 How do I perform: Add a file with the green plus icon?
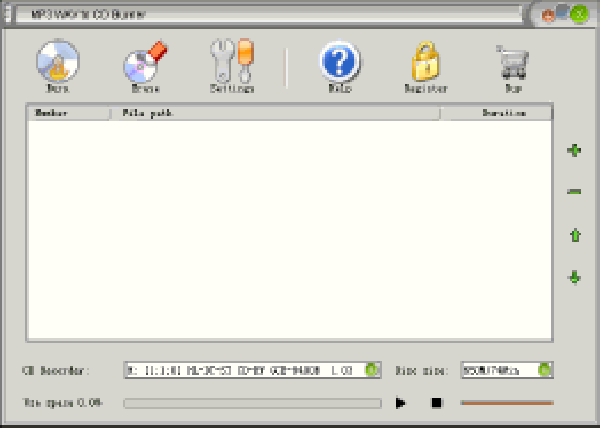[x=574, y=150]
